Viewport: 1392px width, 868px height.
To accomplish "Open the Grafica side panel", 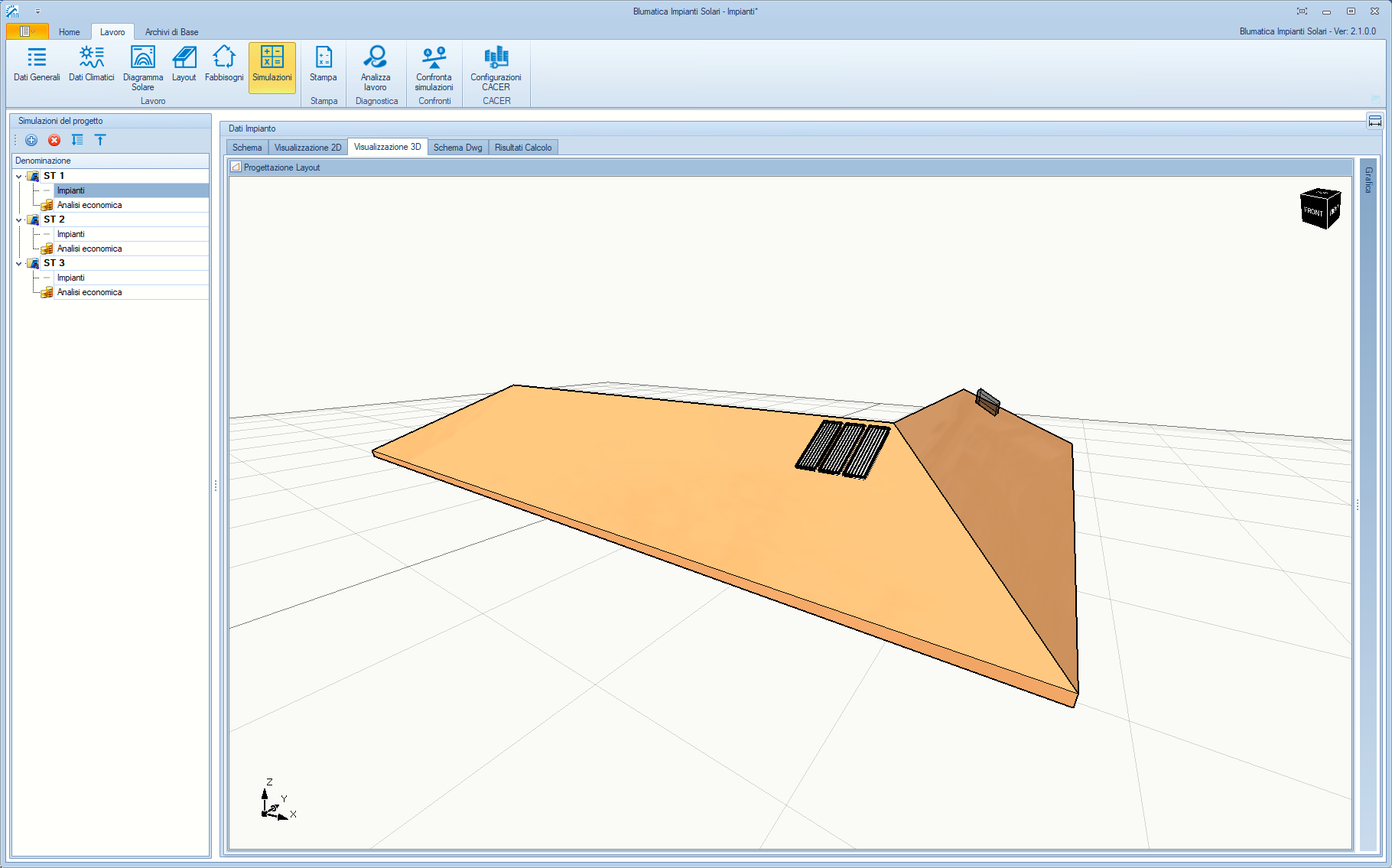I will [1368, 180].
